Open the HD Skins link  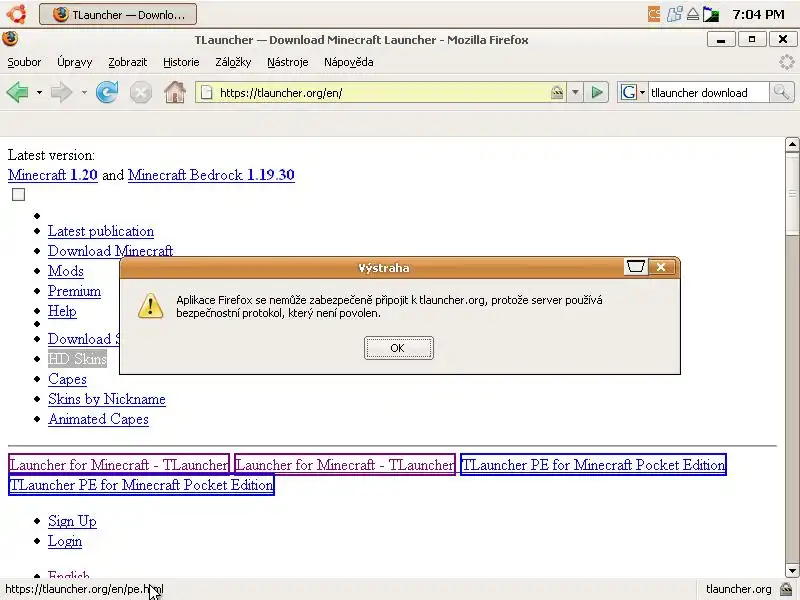(77, 359)
